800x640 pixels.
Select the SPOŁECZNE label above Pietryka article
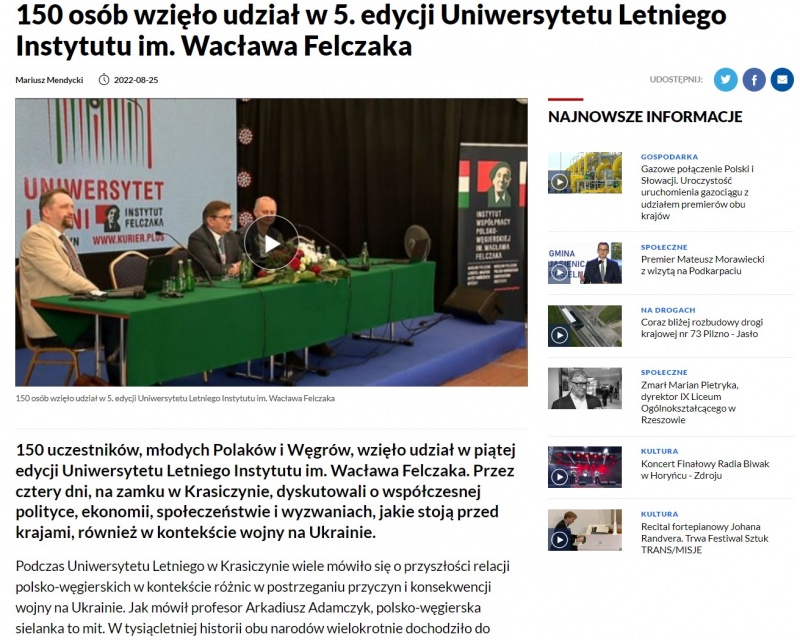[x=664, y=372]
